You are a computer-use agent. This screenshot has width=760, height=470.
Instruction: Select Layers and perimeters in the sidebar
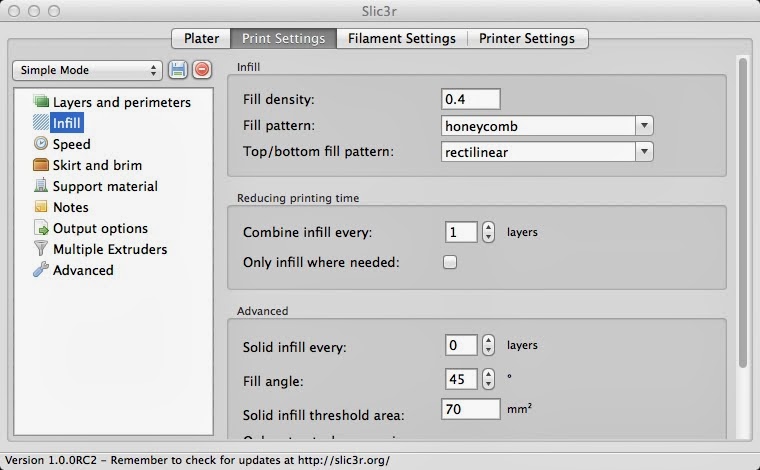[x=122, y=102]
